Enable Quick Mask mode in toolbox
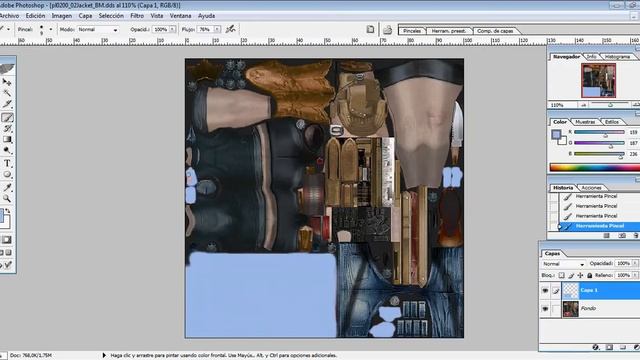Viewport: 640px width, 360px height. pyautogui.click(x=7, y=240)
